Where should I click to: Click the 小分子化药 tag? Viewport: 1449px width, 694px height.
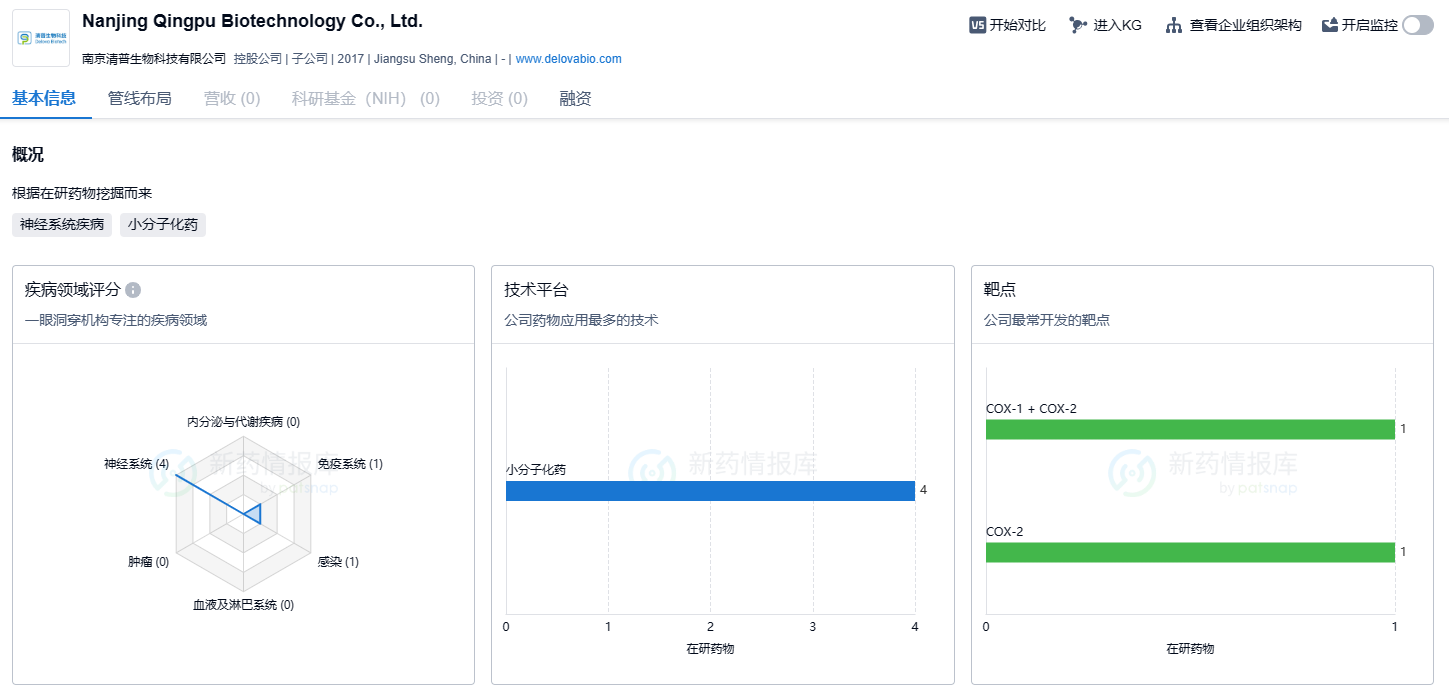coord(163,225)
